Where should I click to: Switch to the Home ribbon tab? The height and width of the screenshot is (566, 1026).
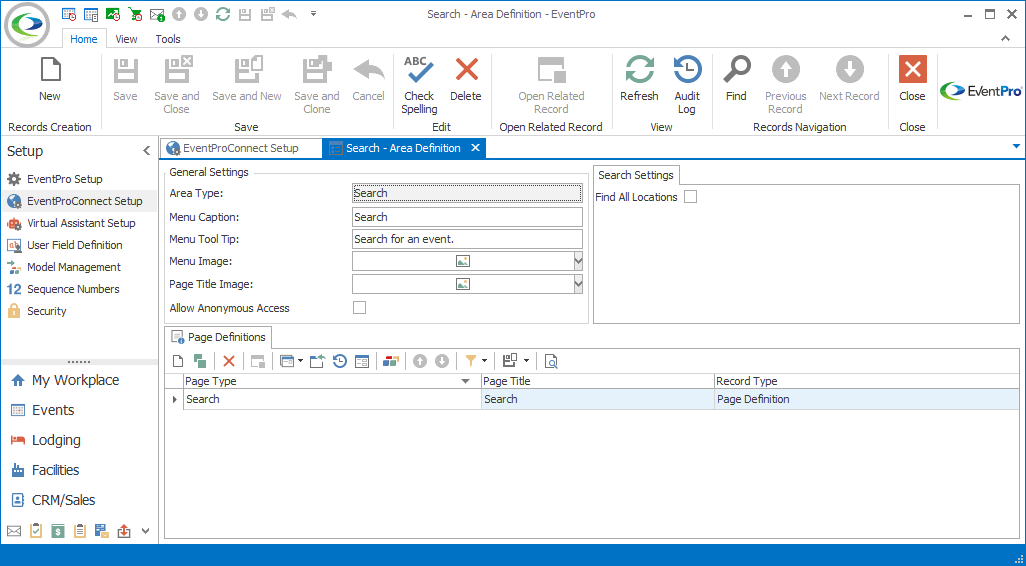tap(84, 39)
